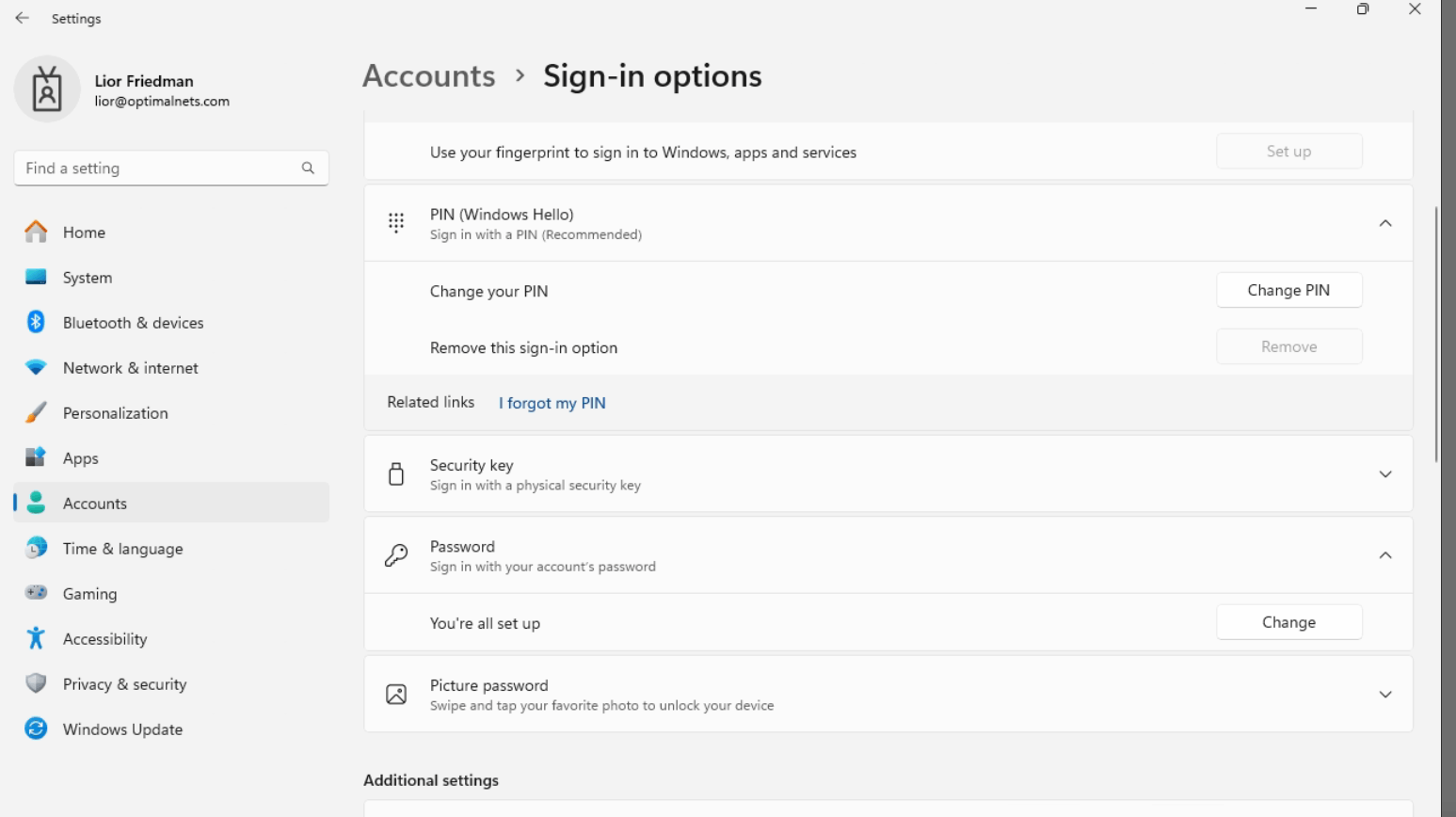Click the search magnifier icon
Image resolution: width=1456 pixels, height=817 pixels.
point(308,168)
